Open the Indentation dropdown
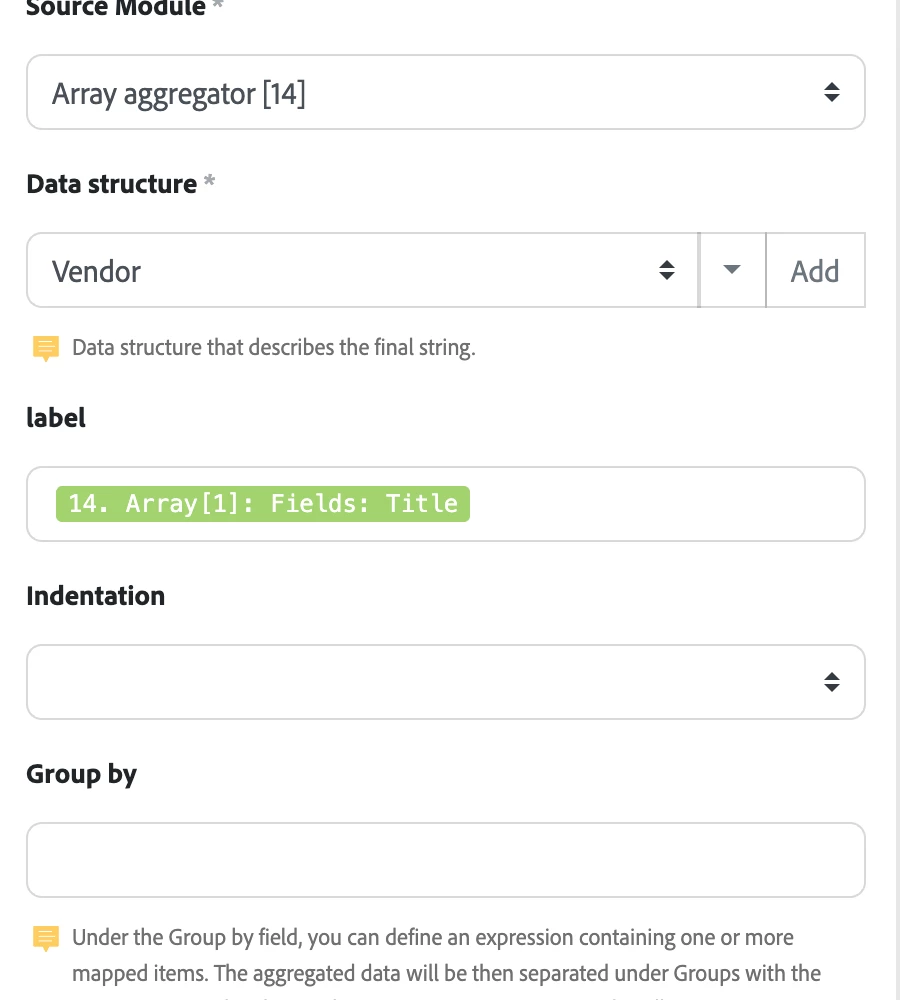Viewport: 900px width, 1000px height. (x=430, y=682)
